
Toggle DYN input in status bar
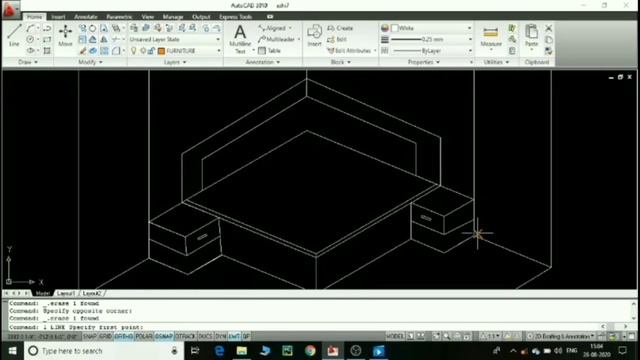220,336
